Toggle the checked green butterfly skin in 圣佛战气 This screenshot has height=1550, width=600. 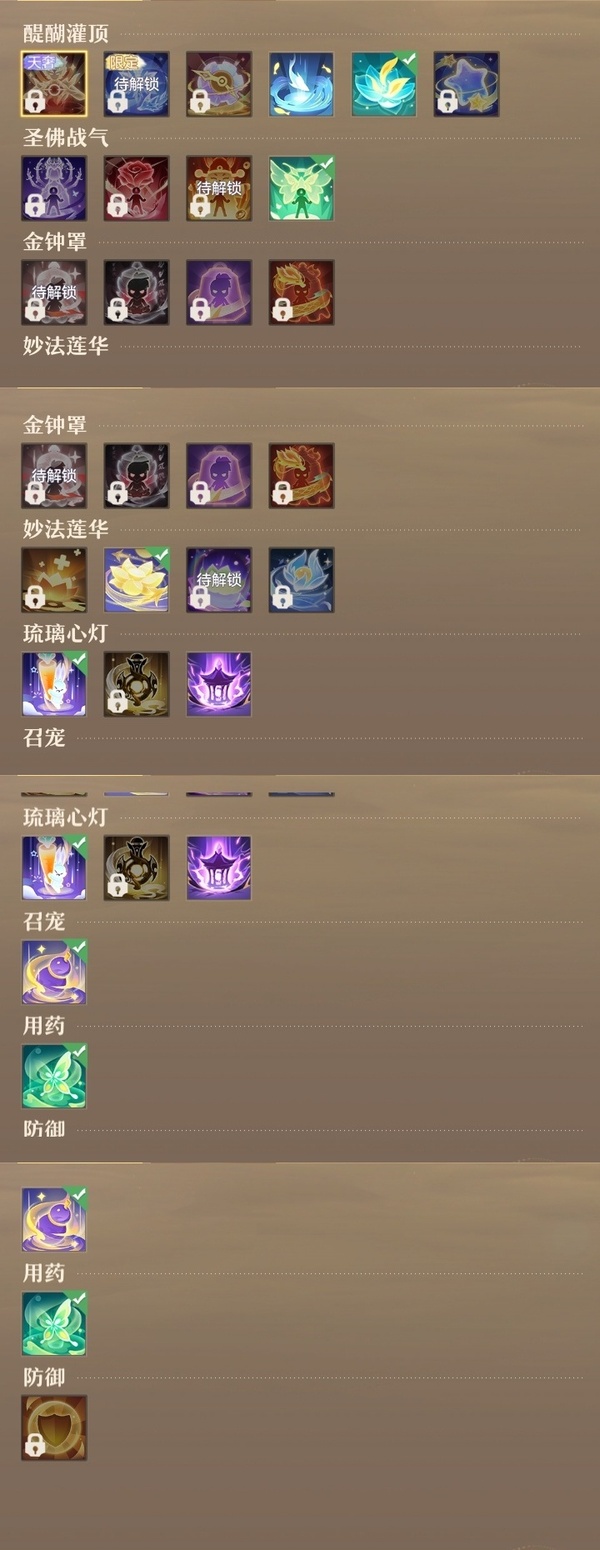301,188
